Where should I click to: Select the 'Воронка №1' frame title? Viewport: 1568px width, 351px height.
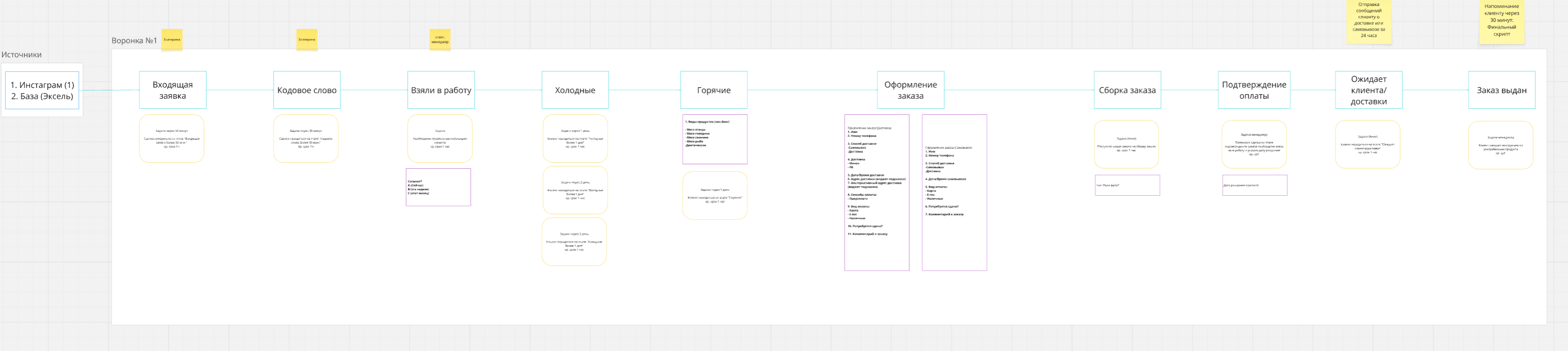(x=134, y=41)
